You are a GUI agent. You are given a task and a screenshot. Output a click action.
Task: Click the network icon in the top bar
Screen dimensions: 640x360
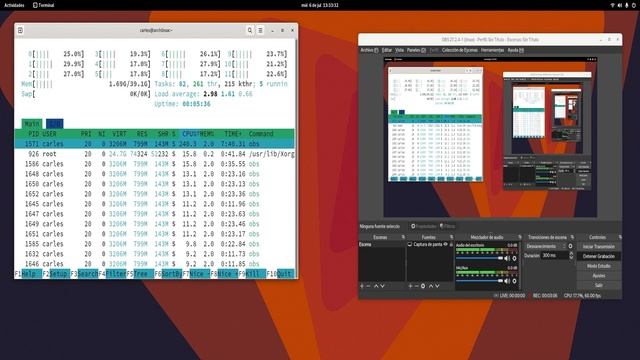tap(612, 5)
